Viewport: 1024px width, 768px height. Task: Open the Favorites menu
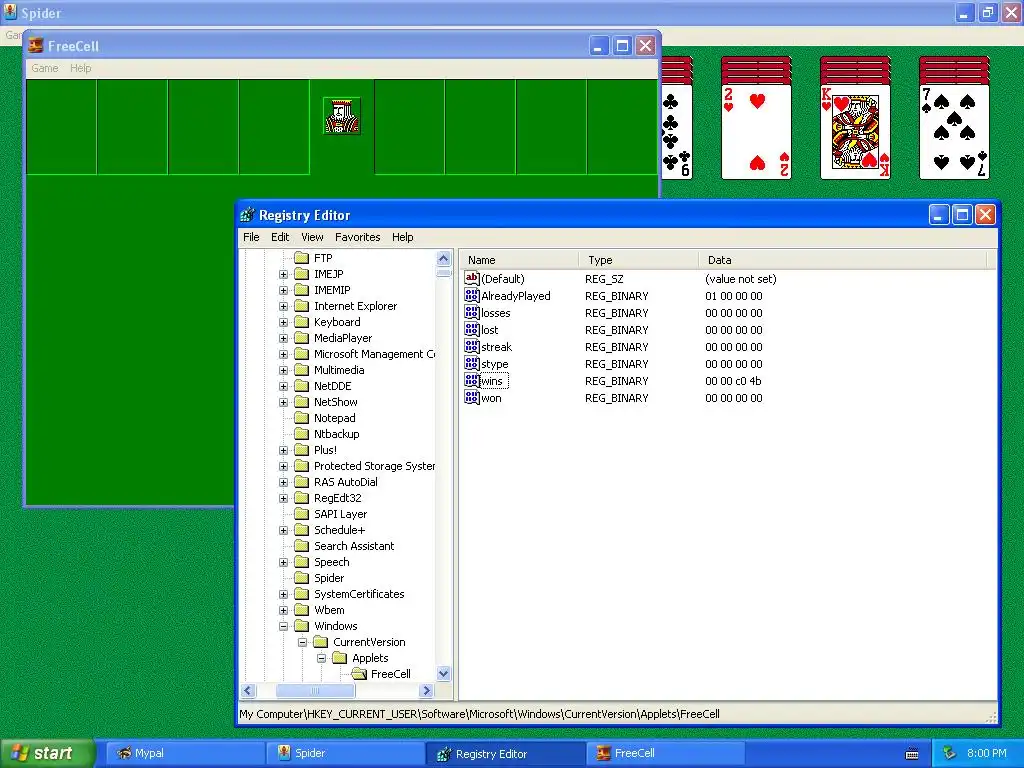click(357, 237)
